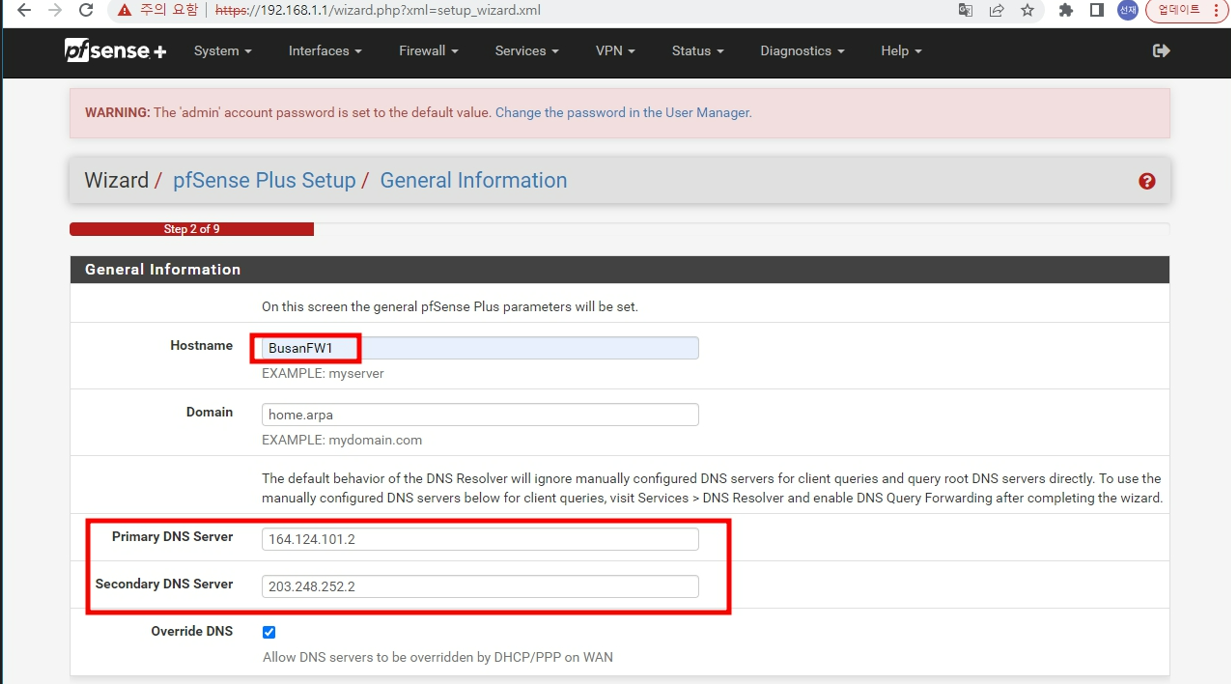Viewport: 1231px width, 684px height.
Task: Open the Status menu
Action: 697,51
